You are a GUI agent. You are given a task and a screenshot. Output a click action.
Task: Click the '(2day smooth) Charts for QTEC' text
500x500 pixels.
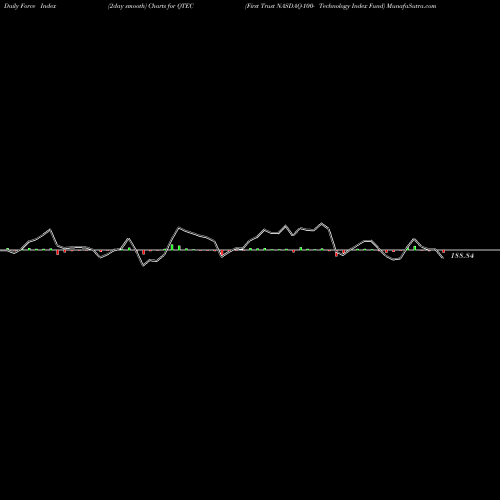point(151,6)
